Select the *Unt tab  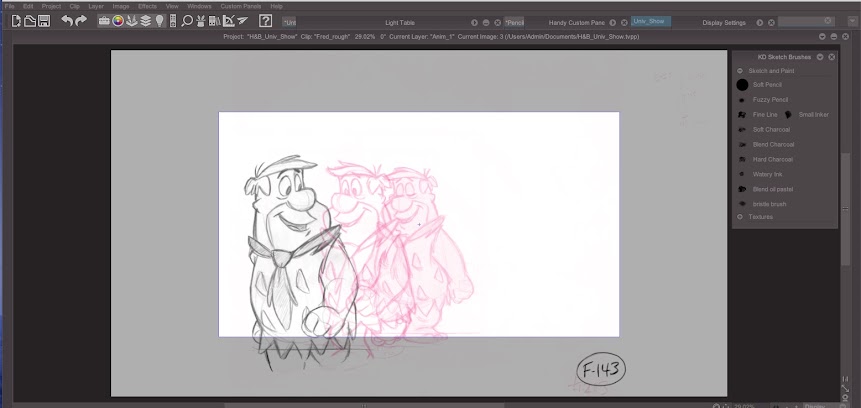coord(289,23)
